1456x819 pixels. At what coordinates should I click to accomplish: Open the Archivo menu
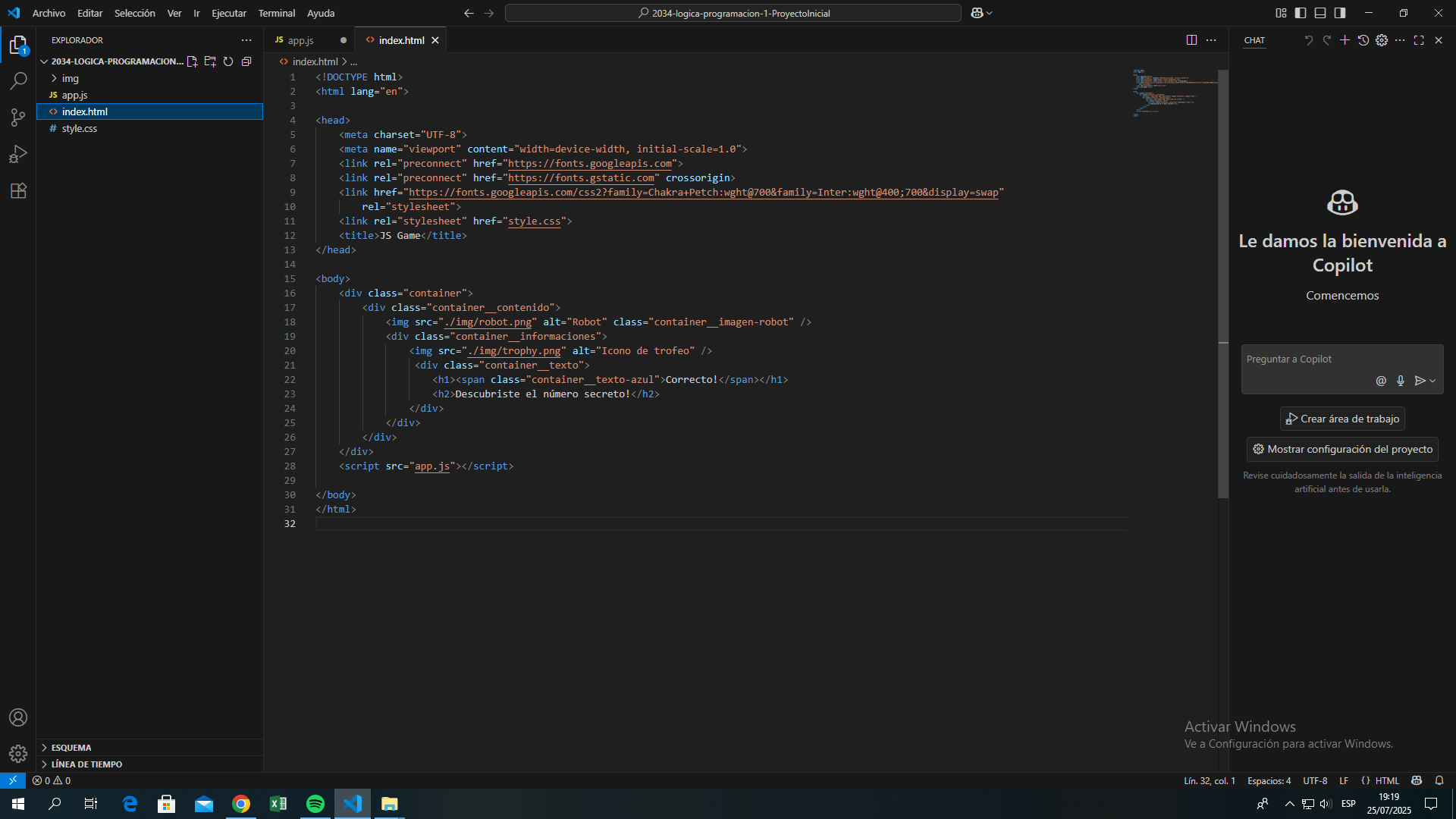(49, 13)
